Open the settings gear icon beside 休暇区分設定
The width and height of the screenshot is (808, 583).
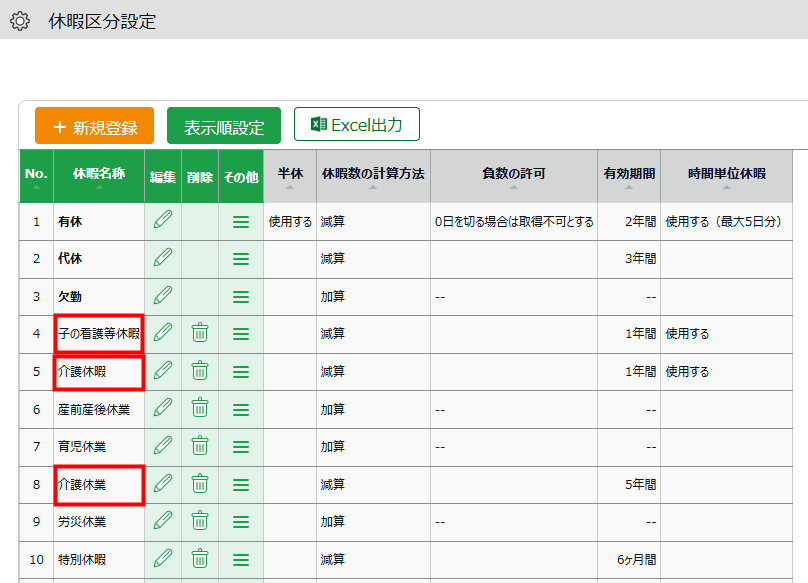[19, 21]
